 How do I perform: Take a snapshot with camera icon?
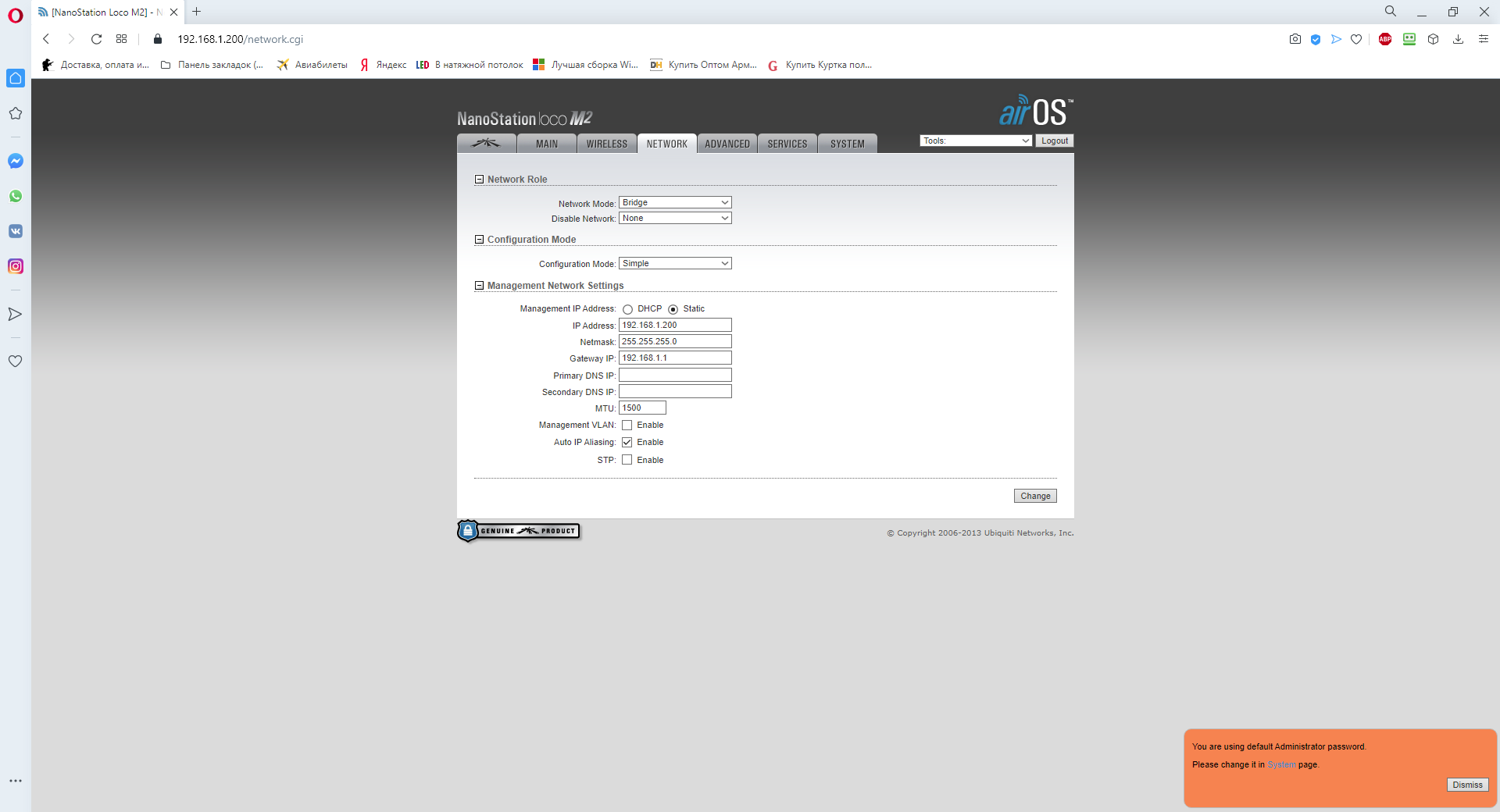click(x=1295, y=39)
